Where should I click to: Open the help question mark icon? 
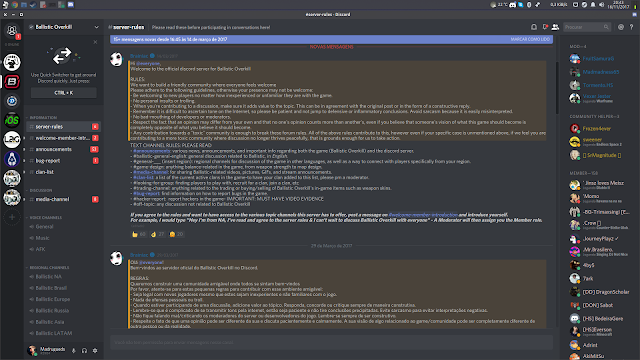click(631, 27)
